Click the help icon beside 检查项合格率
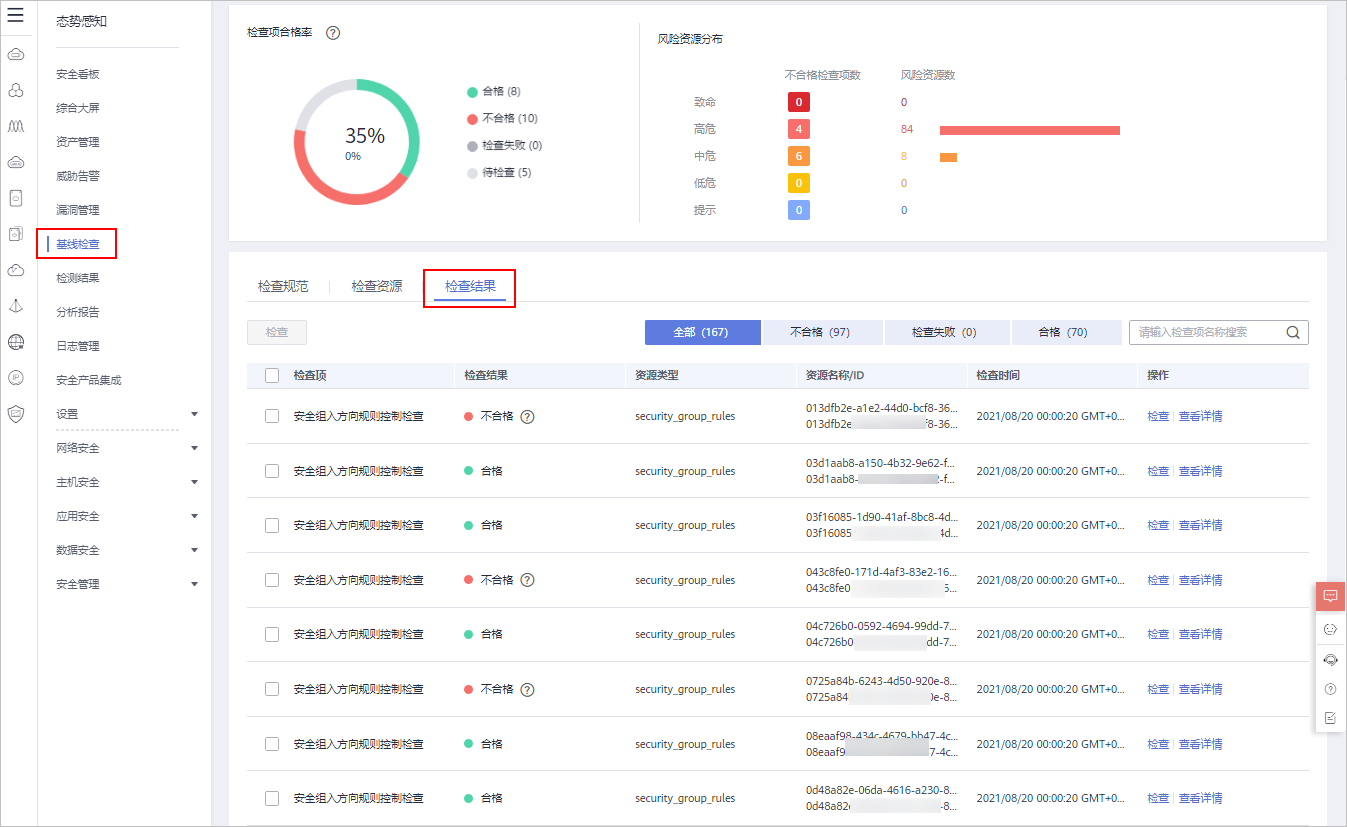 331,32
